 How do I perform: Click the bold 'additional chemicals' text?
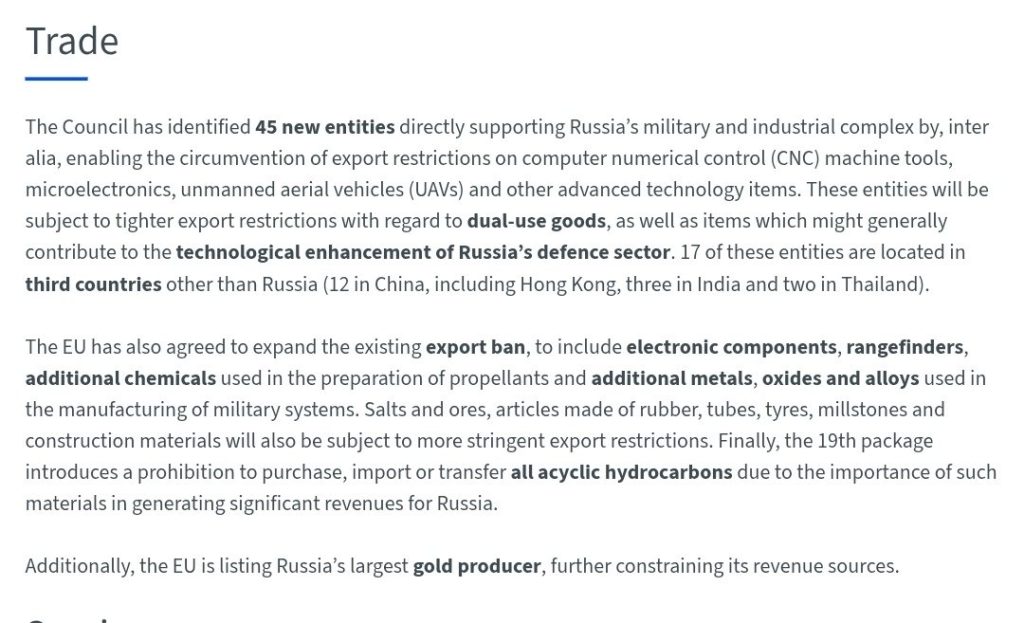(120, 378)
